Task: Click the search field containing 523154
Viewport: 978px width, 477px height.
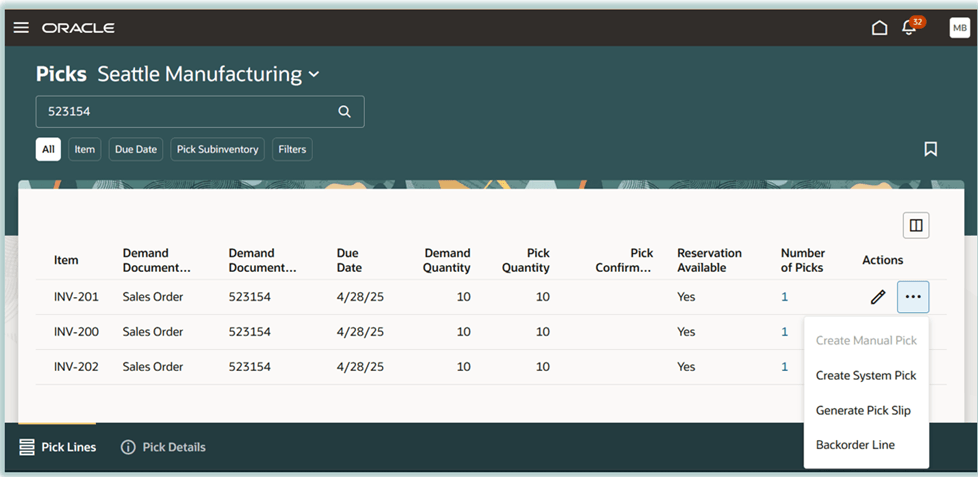Action: tap(185, 112)
